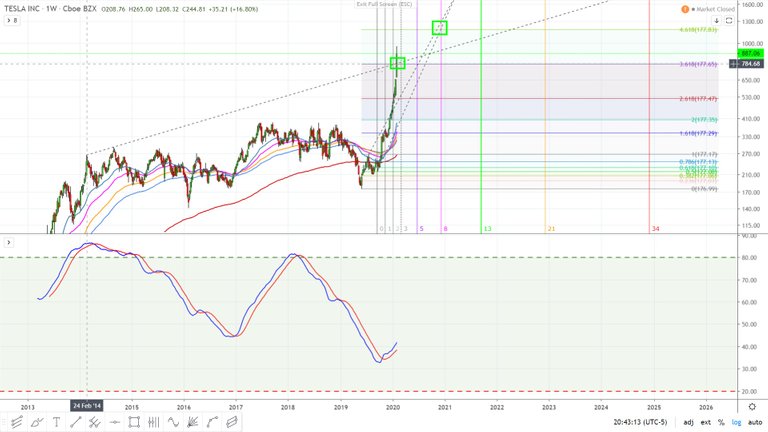Image resolution: width=768 pixels, height=432 pixels.
Task: Click the 1300.00 price axis label
Action: 752,22
